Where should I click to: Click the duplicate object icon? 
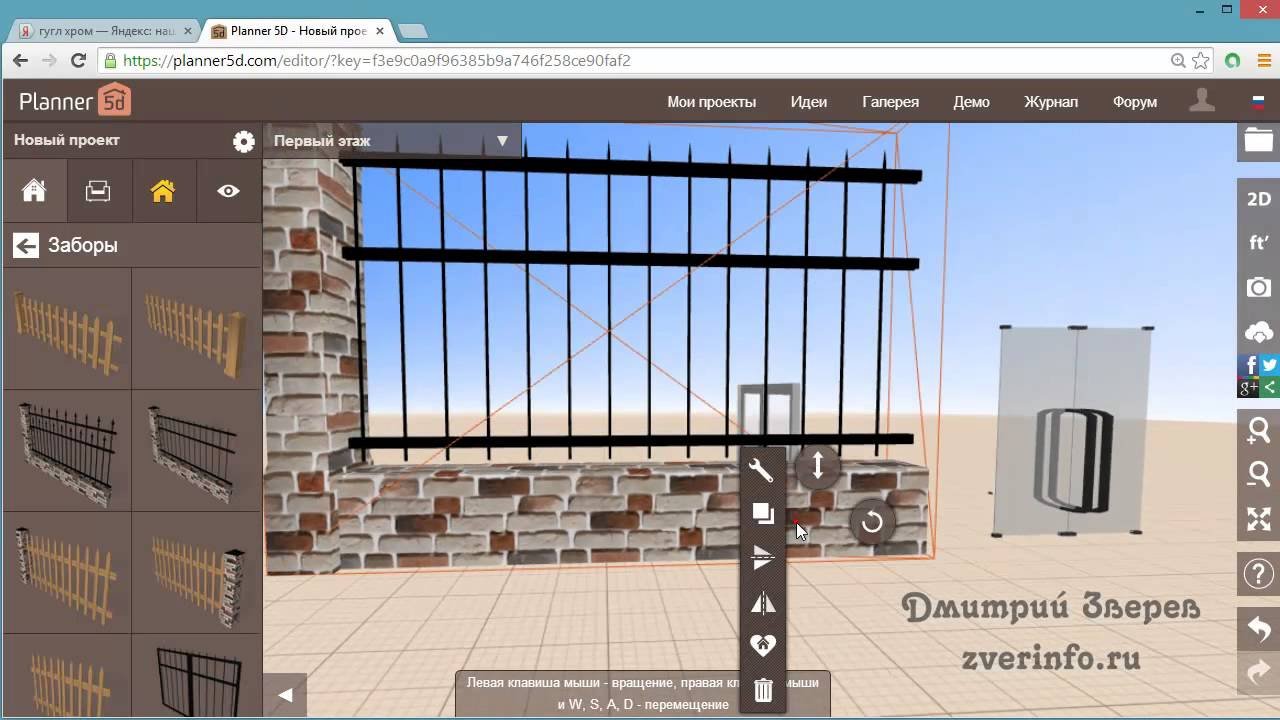point(763,514)
